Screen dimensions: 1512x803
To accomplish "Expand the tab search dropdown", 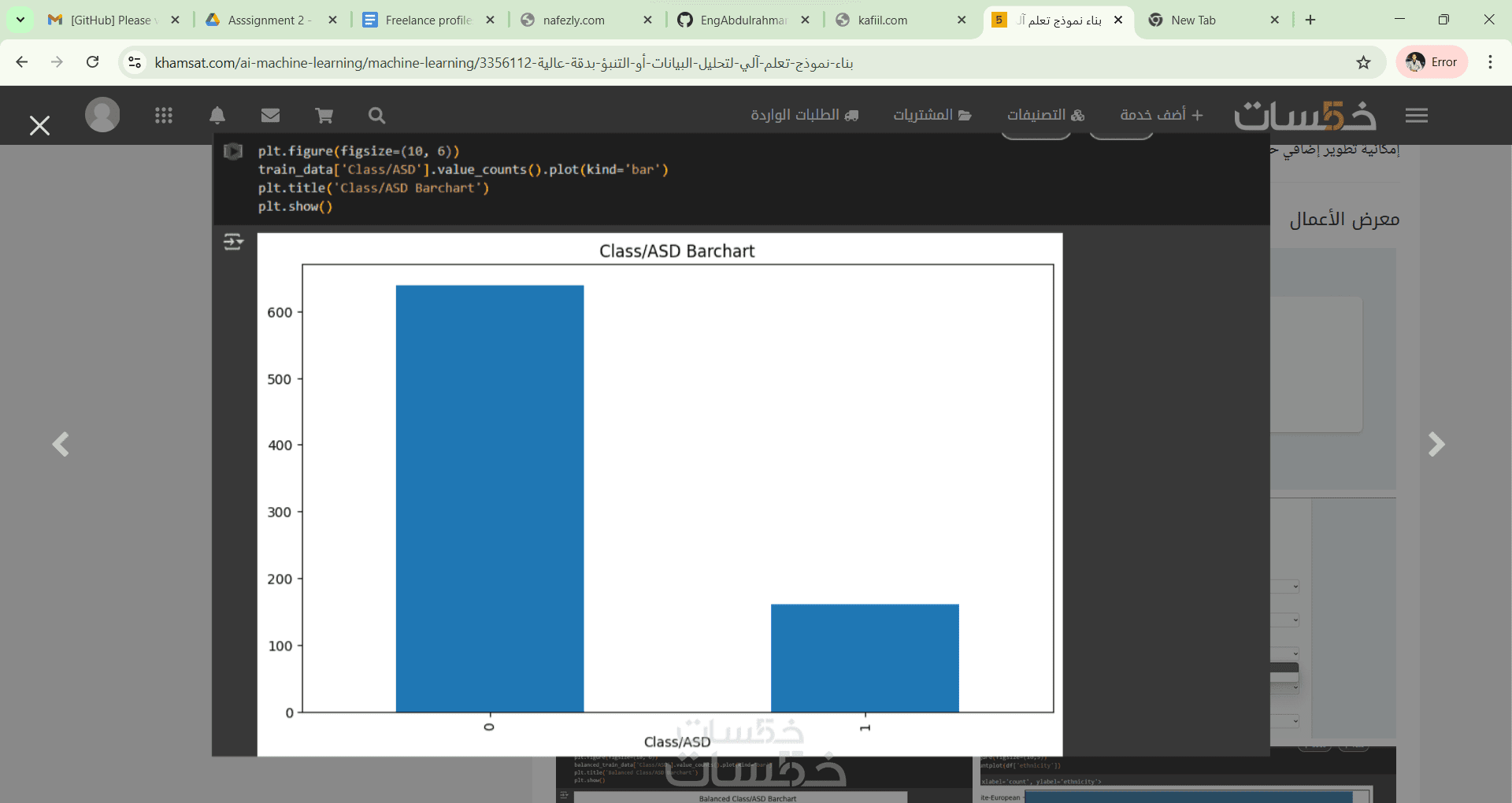I will point(20,20).
